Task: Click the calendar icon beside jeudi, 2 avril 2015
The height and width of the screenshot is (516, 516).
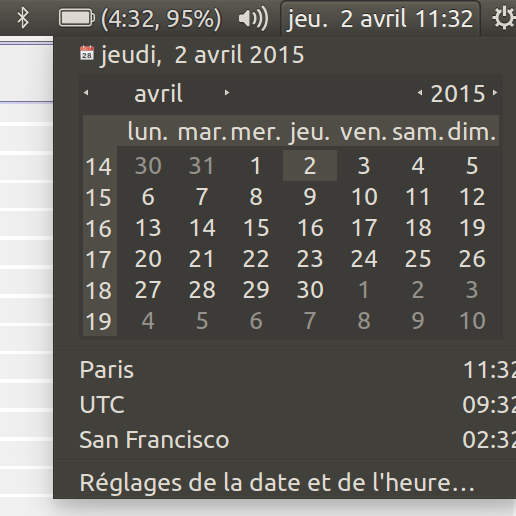Action: pos(87,53)
